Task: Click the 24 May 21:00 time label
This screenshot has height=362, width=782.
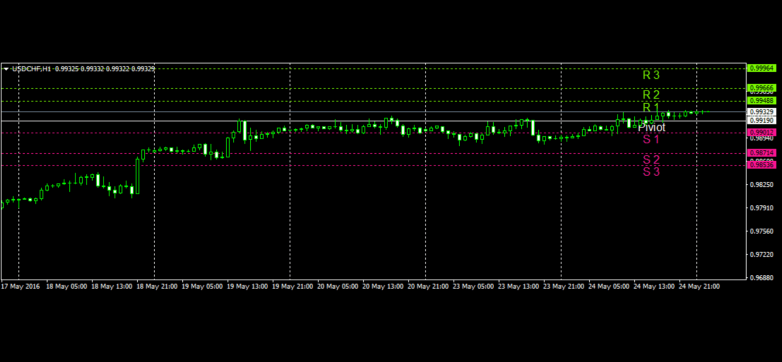Action: pos(699,287)
